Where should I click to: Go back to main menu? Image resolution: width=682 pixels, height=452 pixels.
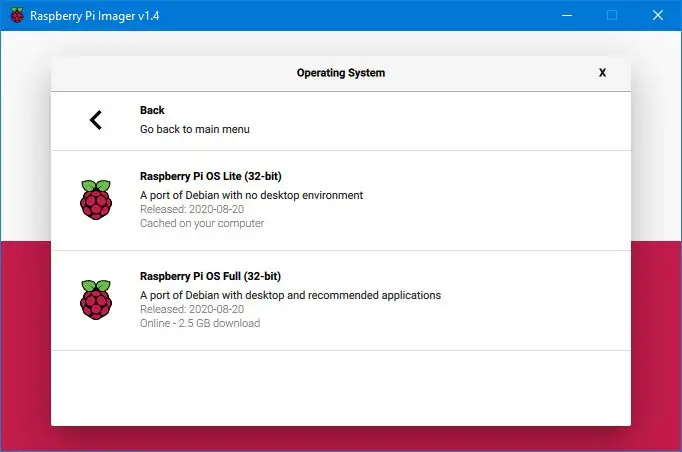coord(341,121)
